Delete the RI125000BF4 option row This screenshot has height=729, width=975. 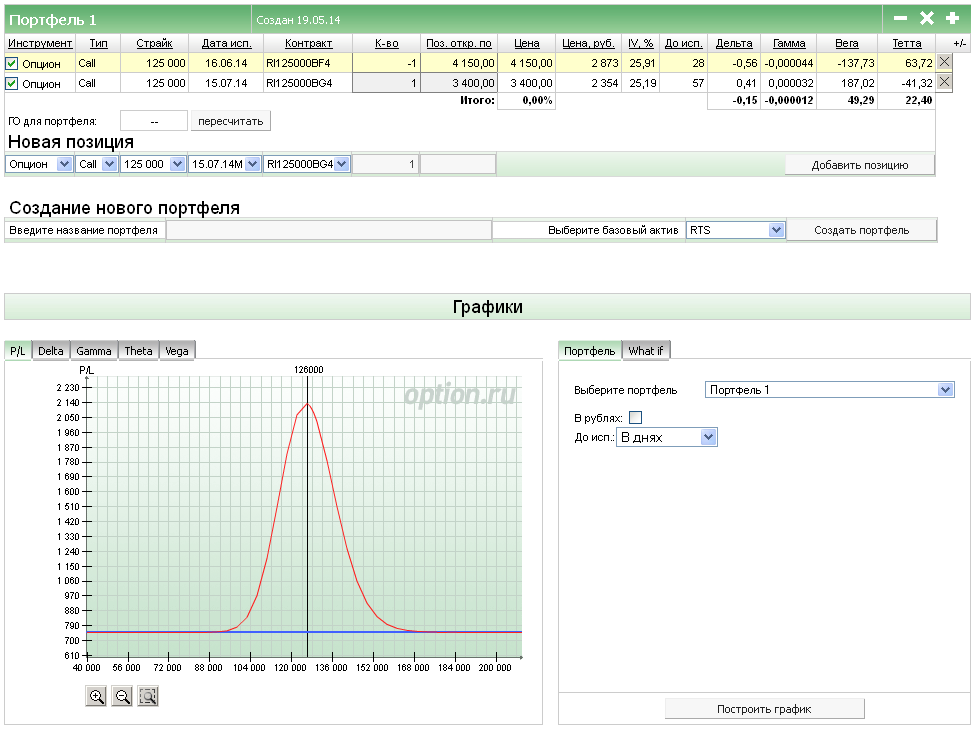point(944,63)
